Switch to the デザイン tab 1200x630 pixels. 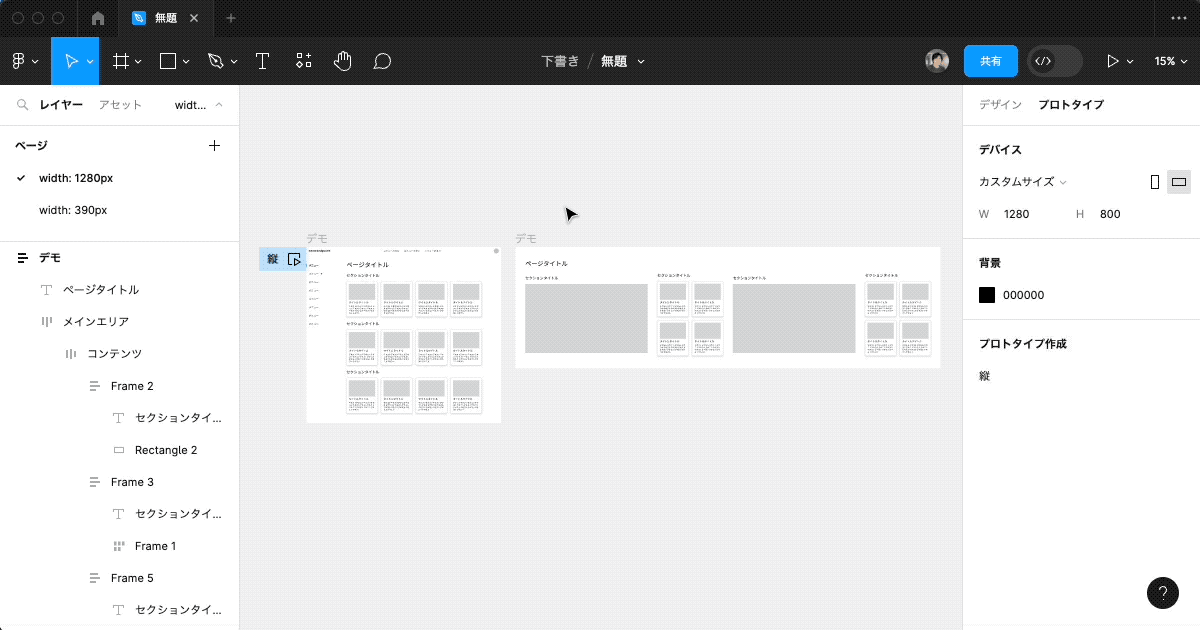point(999,104)
